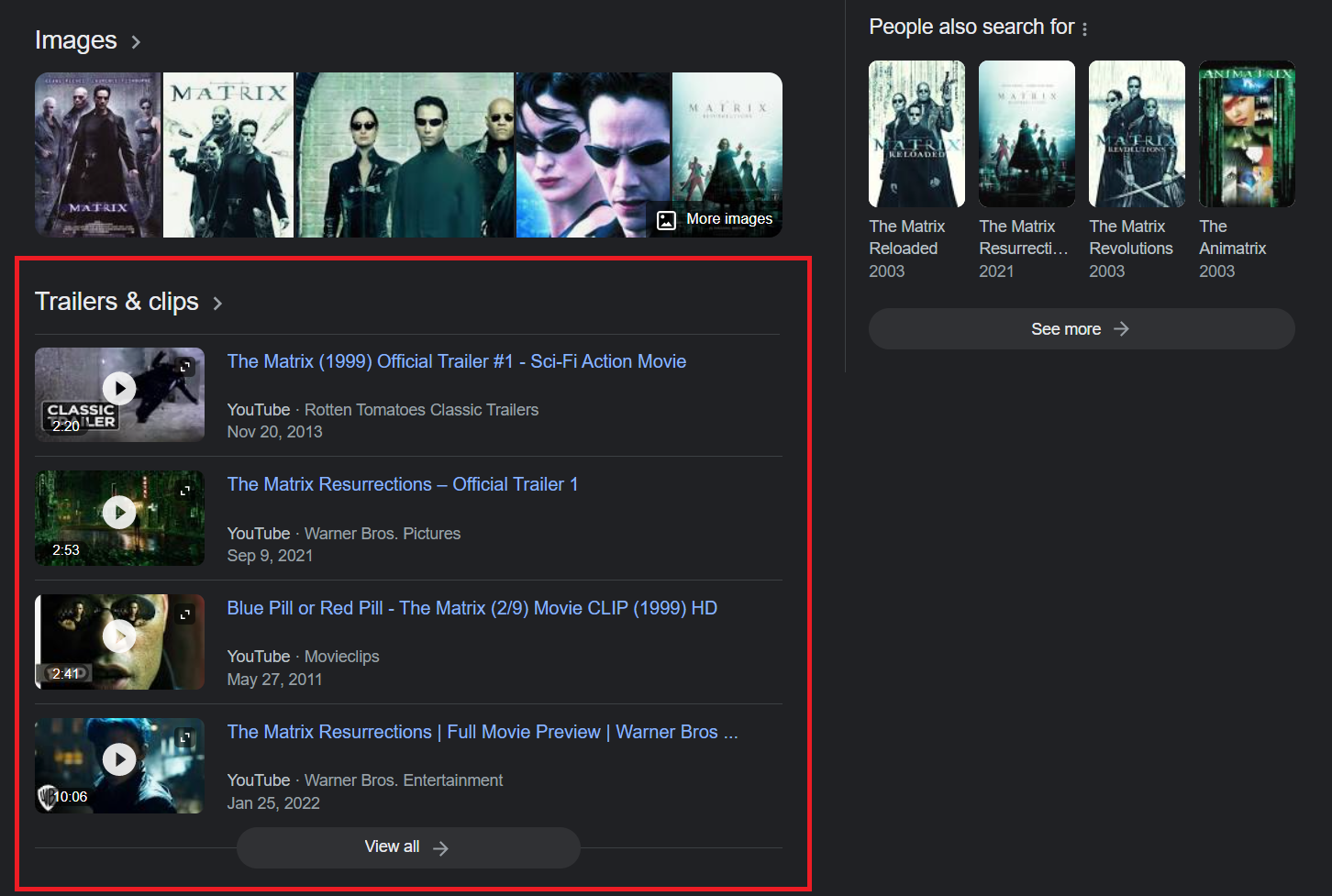This screenshot has height=896, width=1332.
Task: Open The Animatrix poster
Action: pyautogui.click(x=1247, y=134)
